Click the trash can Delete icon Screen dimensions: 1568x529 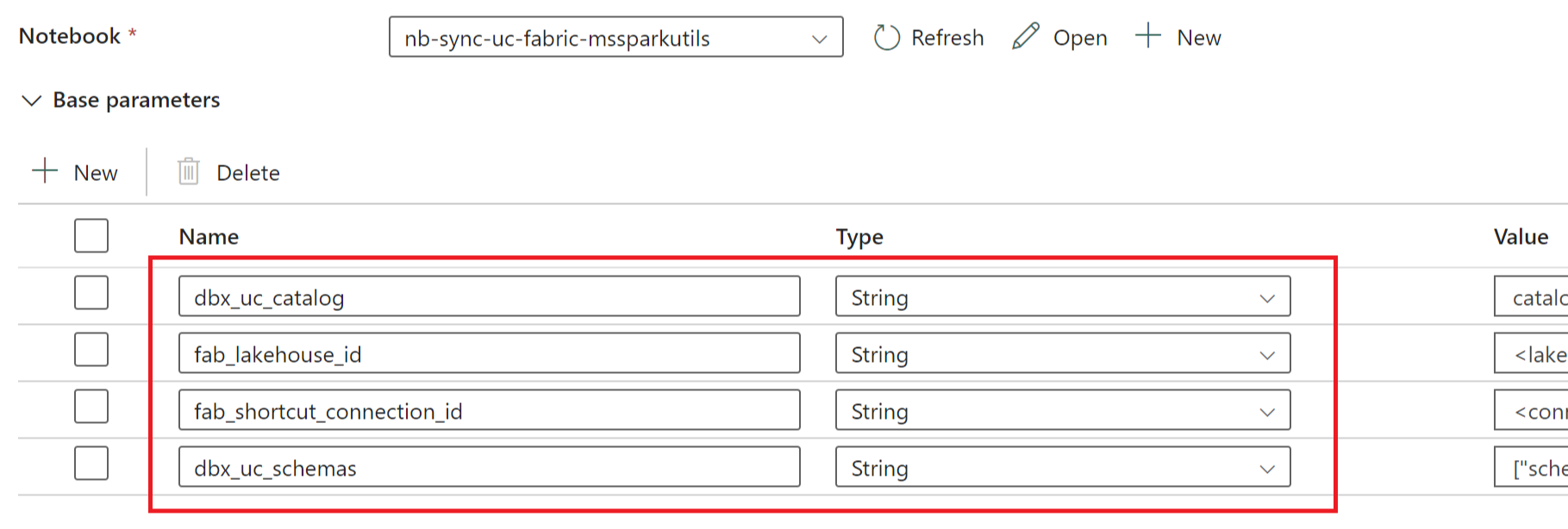(x=189, y=172)
